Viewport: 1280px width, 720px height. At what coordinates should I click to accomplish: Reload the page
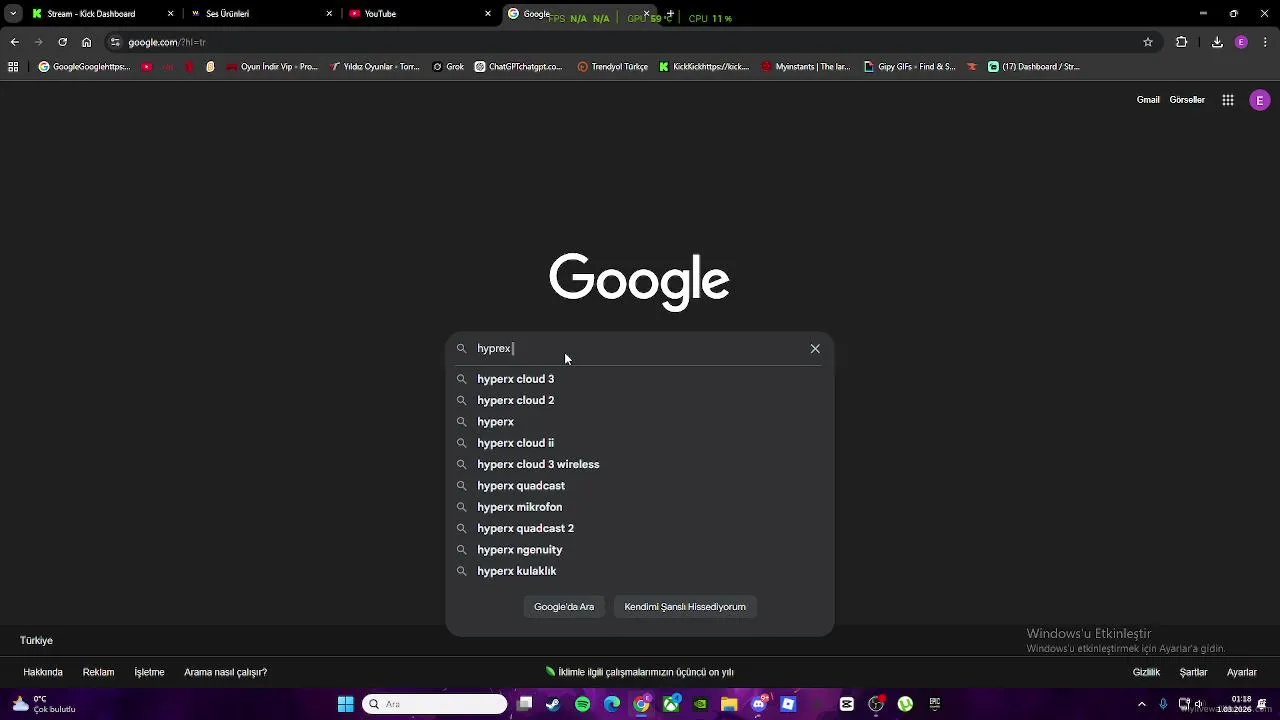pos(62,42)
